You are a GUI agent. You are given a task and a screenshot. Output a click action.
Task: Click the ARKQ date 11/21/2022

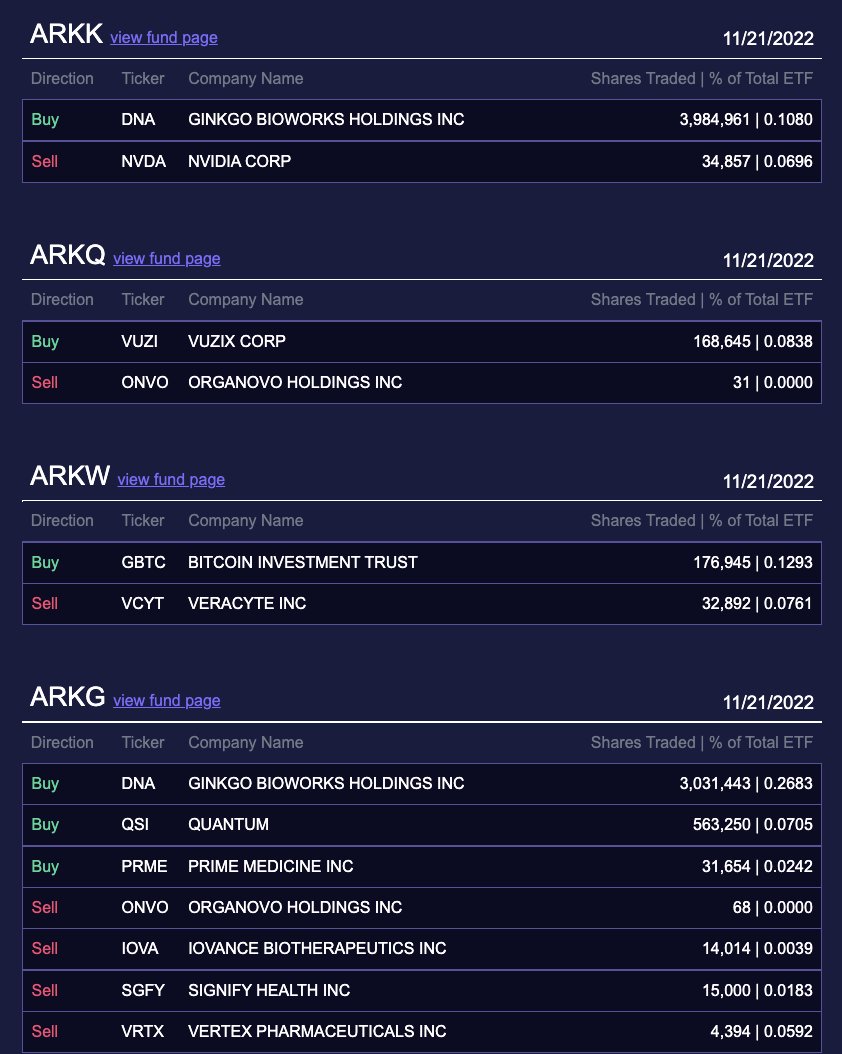coord(768,260)
